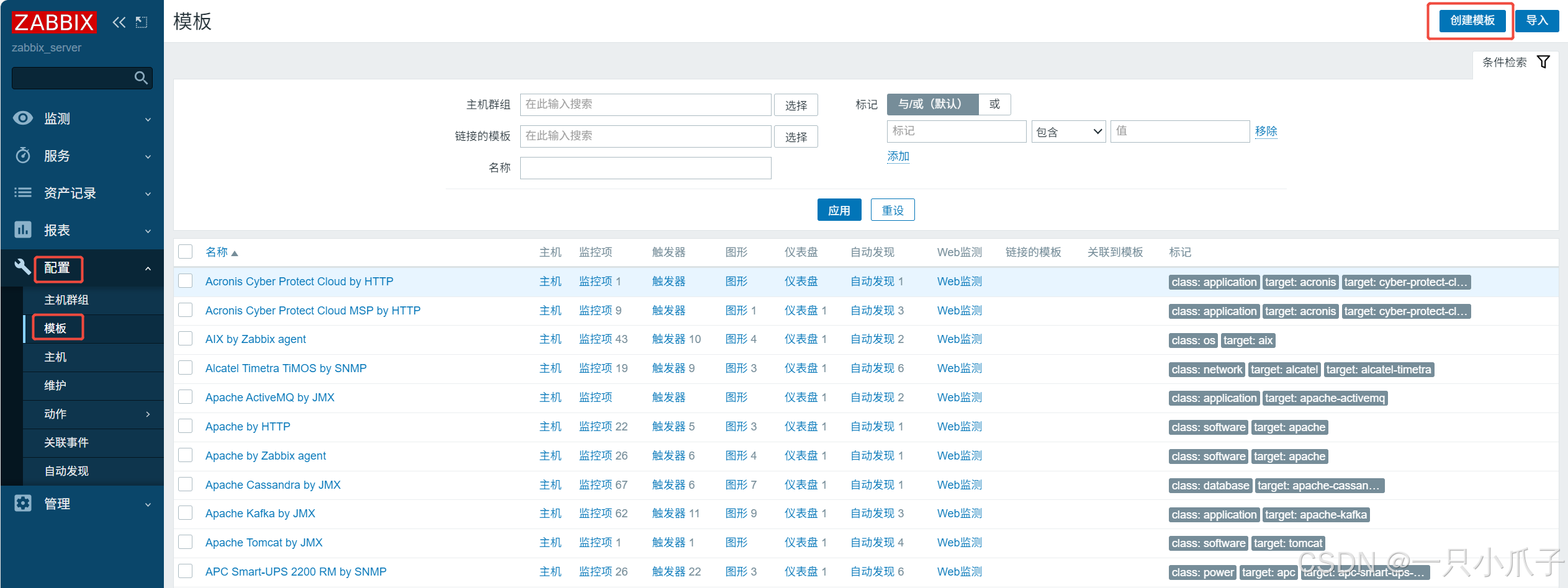Click the bar chart icon for 报表
Viewport: 1568px width, 588px height.
[x=23, y=229]
